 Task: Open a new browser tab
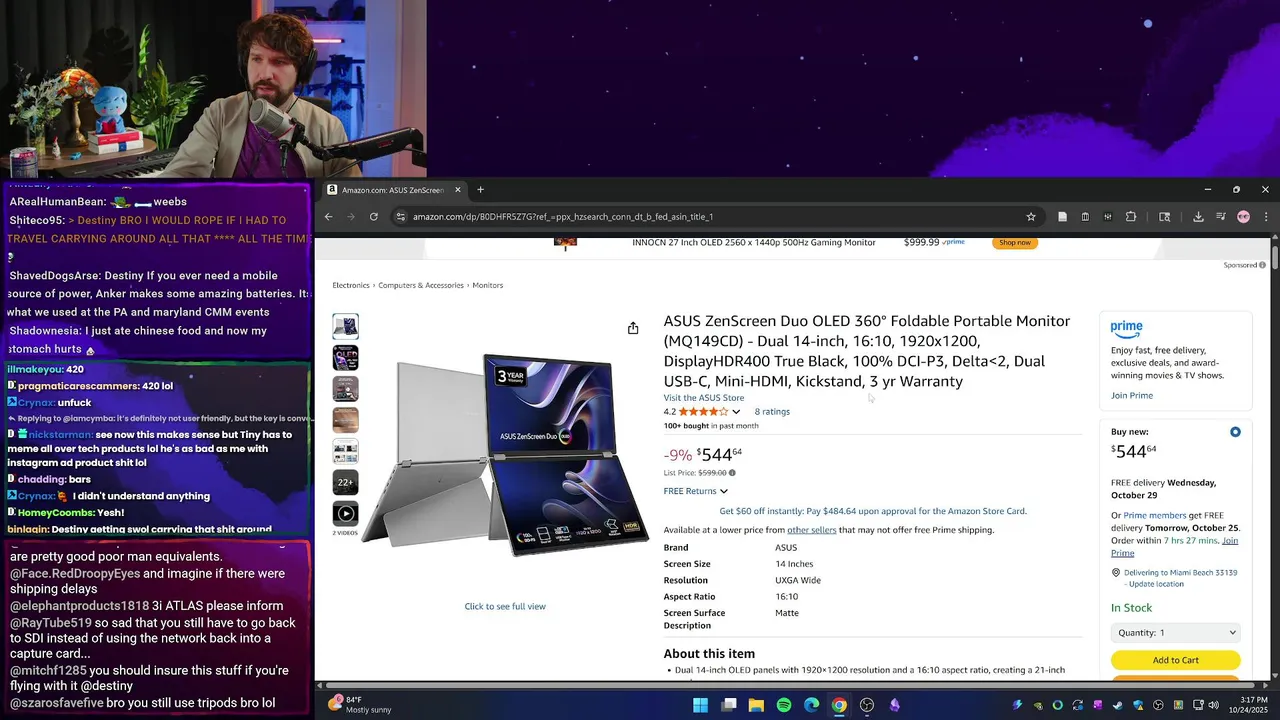(480, 190)
